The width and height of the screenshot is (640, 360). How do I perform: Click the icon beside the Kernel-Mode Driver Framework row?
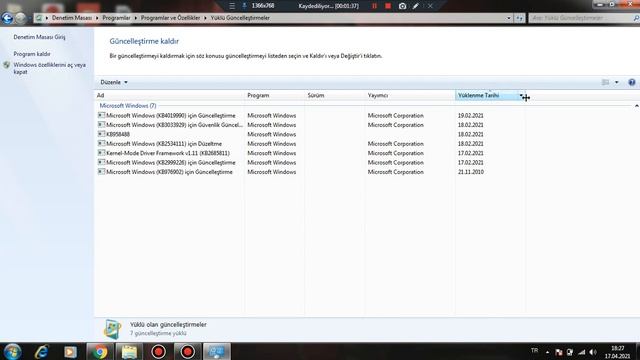[101, 153]
